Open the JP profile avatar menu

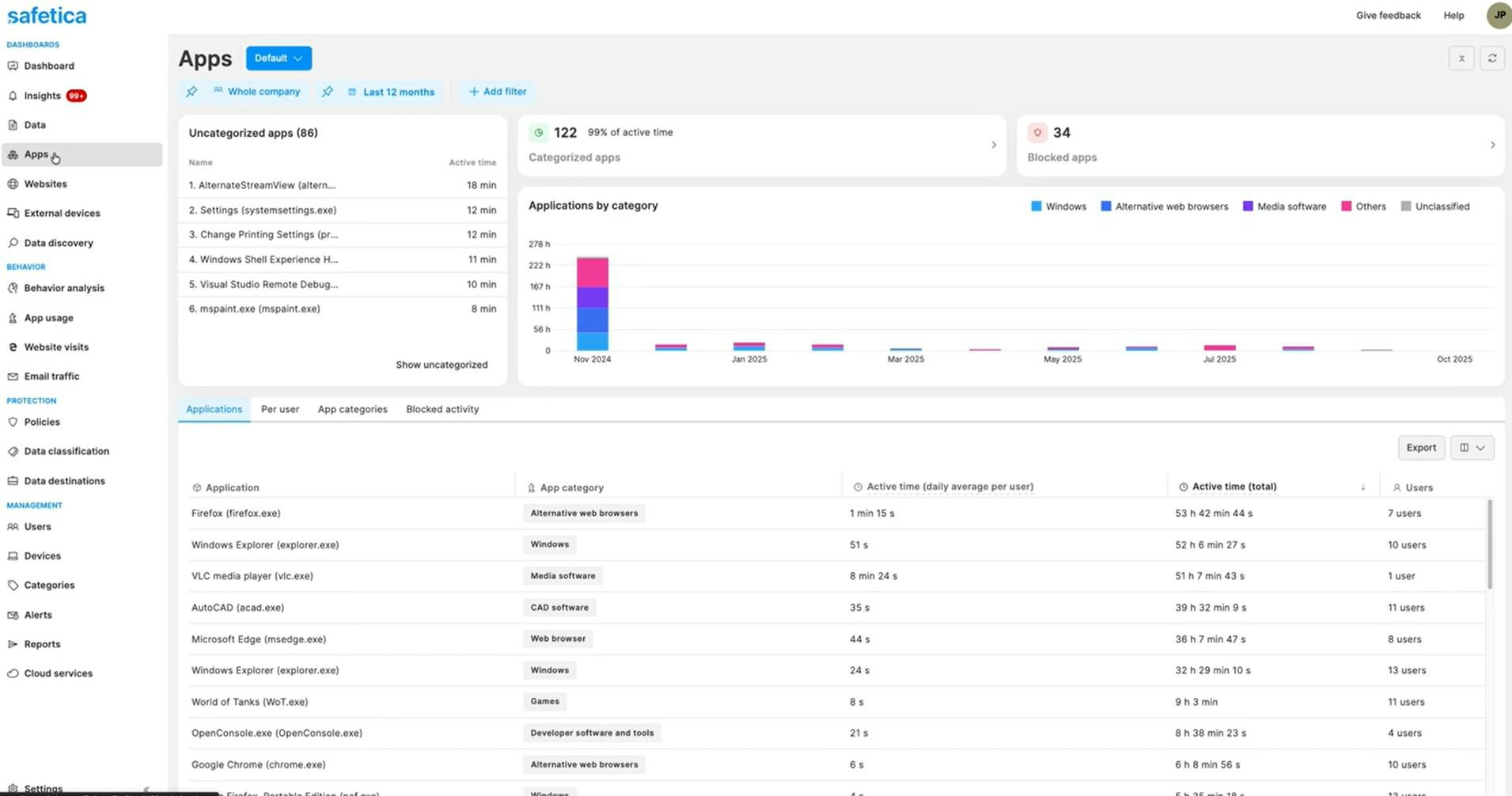tap(1499, 15)
